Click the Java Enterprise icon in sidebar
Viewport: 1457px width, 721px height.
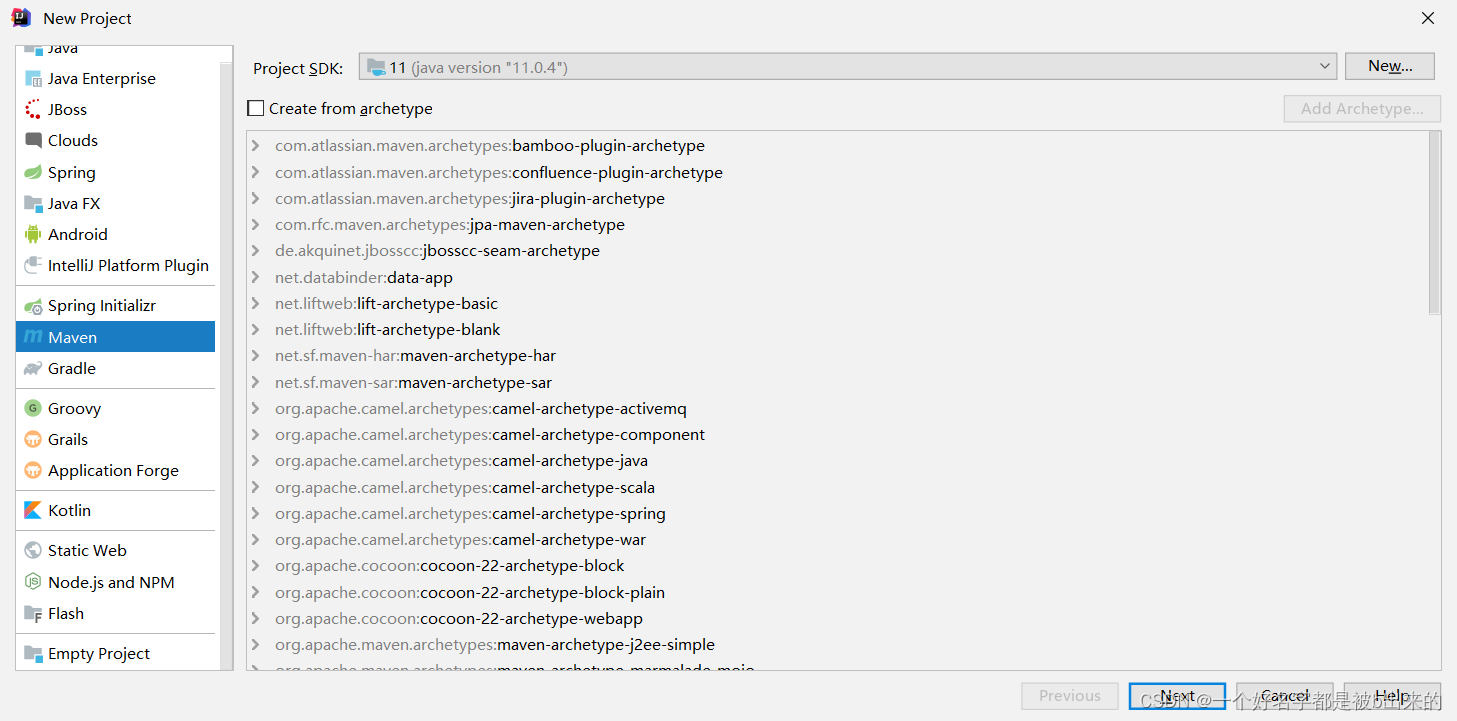[x=33, y=79]
